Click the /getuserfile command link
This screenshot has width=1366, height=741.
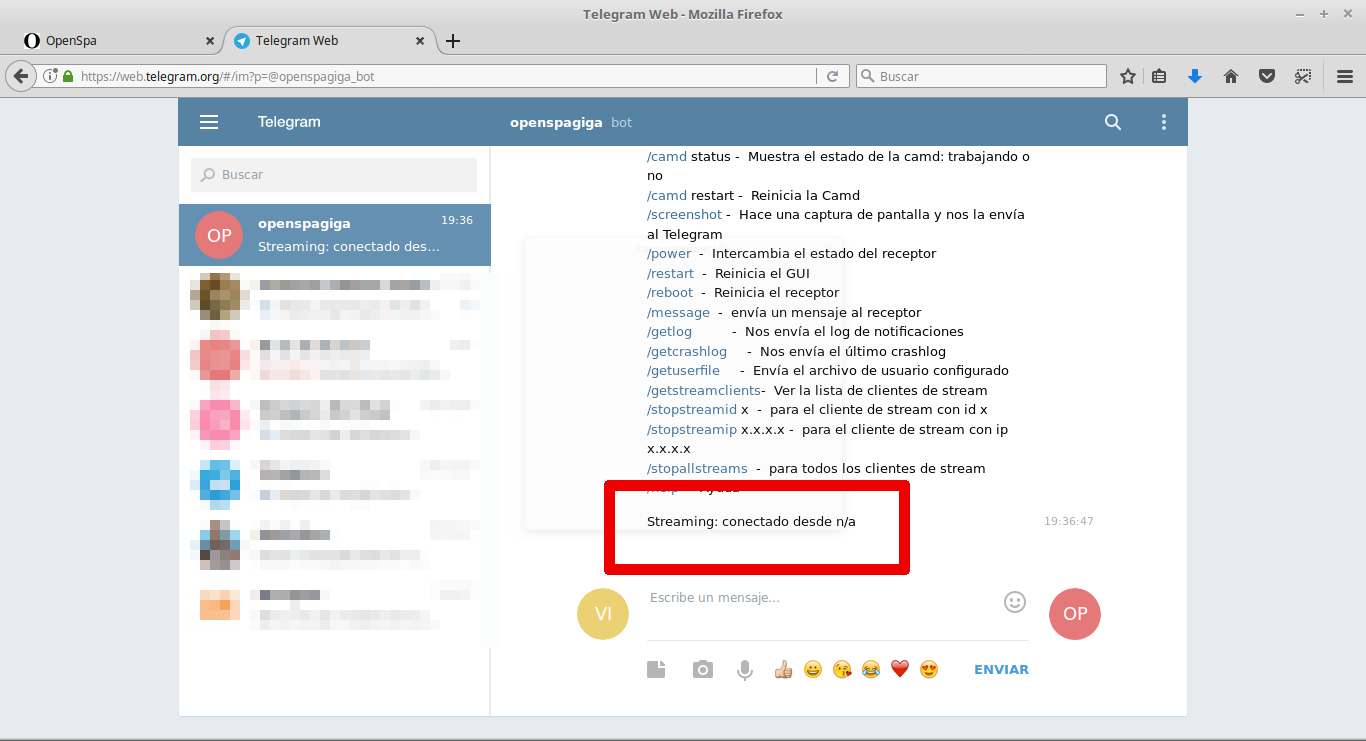(x=683, y=371)
